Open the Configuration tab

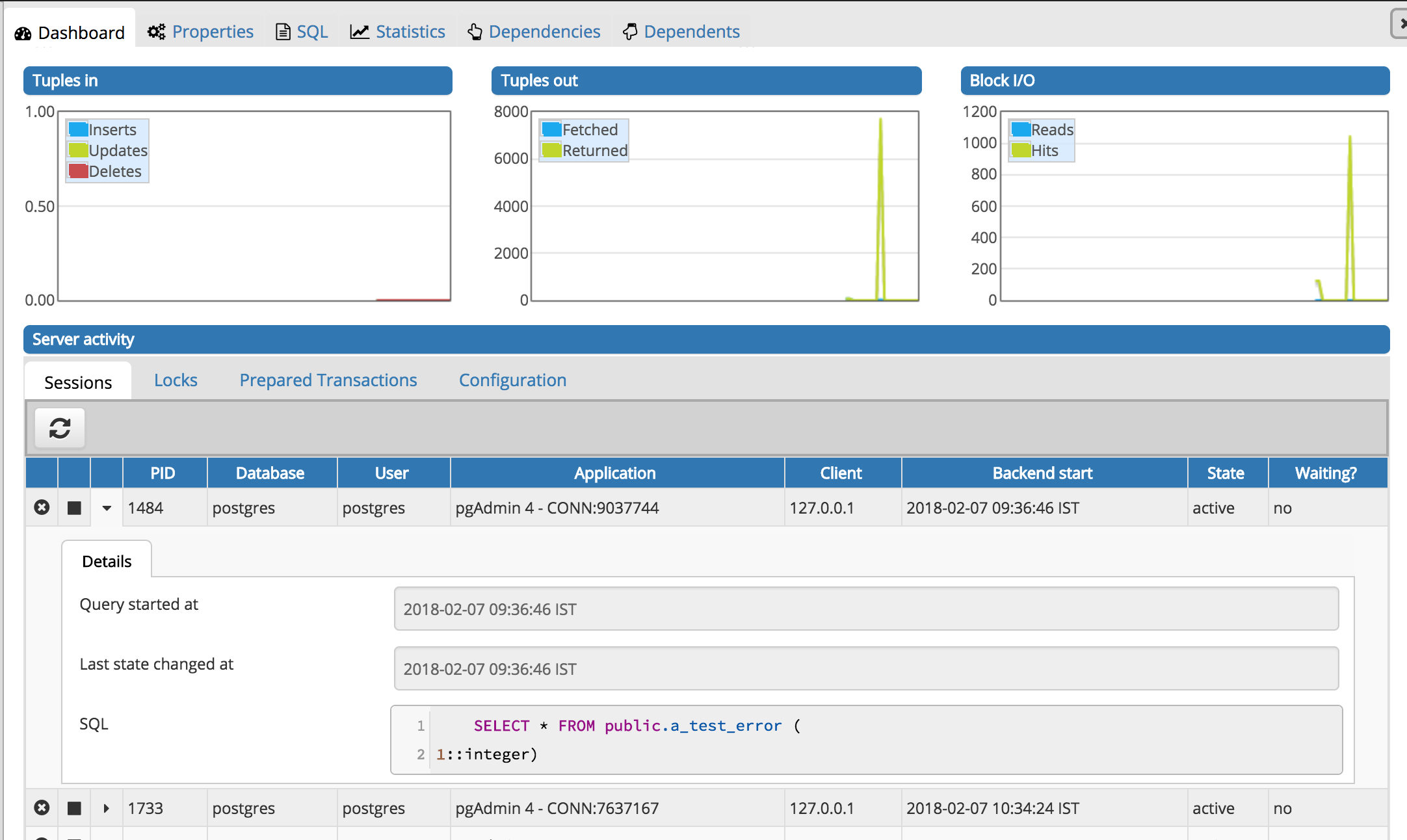(x=512, y=380)
